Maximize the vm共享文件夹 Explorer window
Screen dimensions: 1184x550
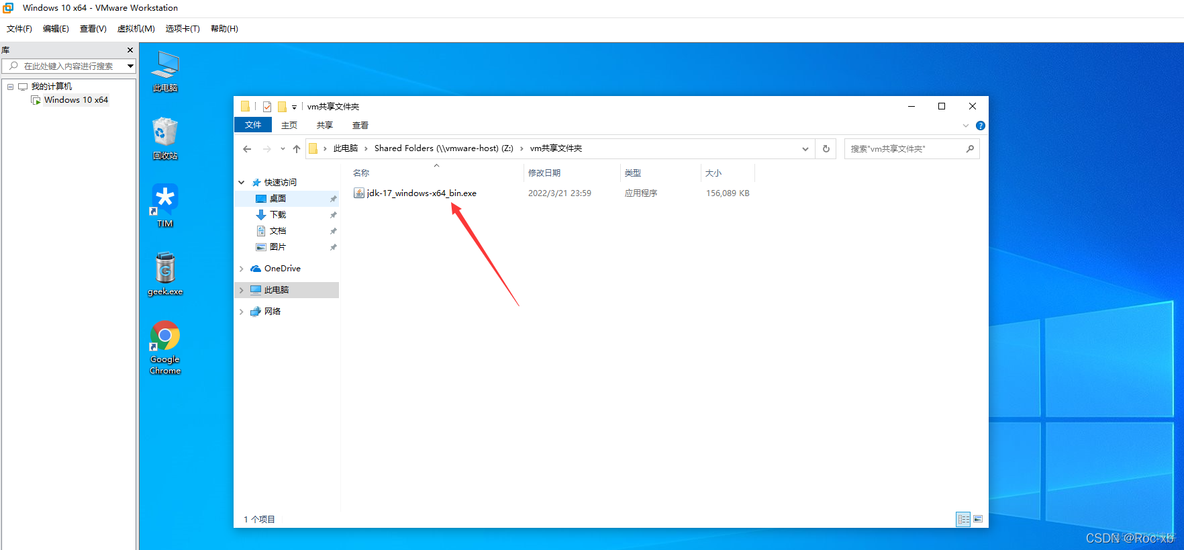[941, 107]
